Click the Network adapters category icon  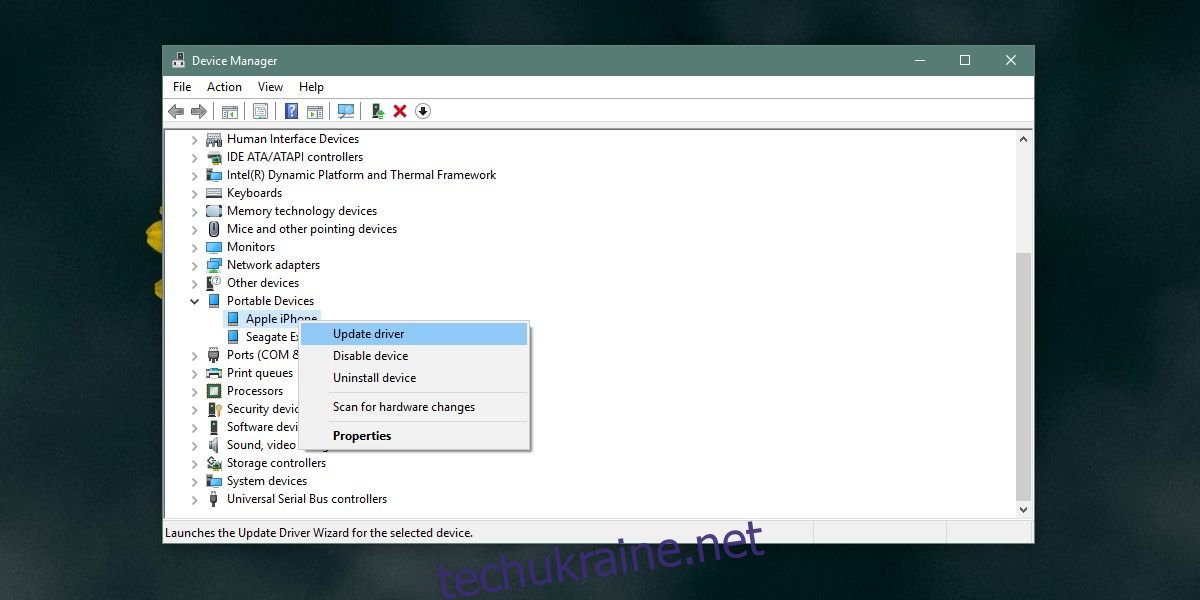(214, 265)
